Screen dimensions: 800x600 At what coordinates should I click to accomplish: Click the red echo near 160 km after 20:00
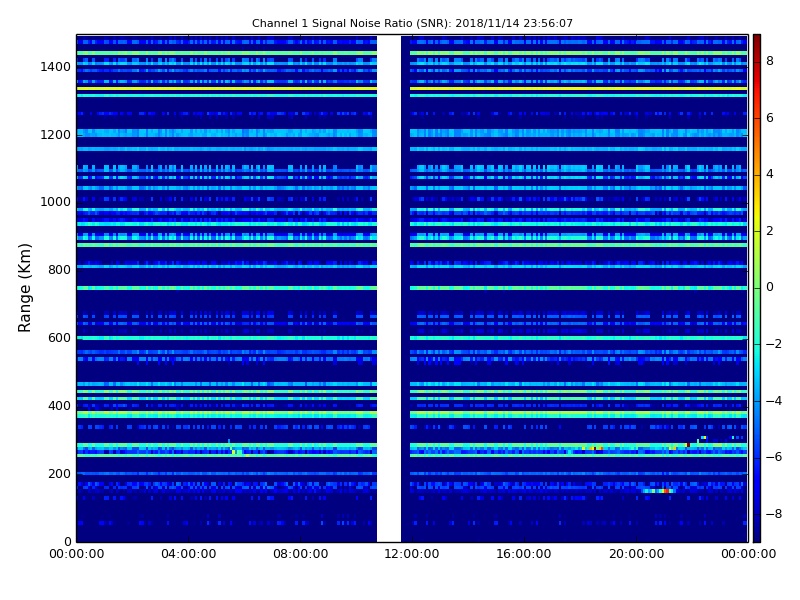tap(665, 491)
